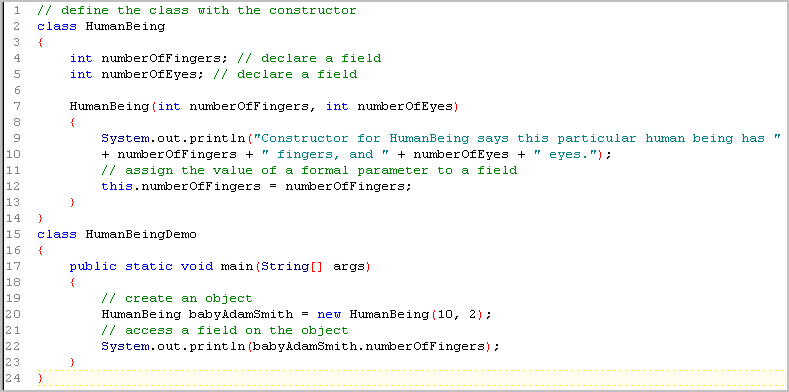
Task: Click the this keyword on line 12
Action: (117, 186)
